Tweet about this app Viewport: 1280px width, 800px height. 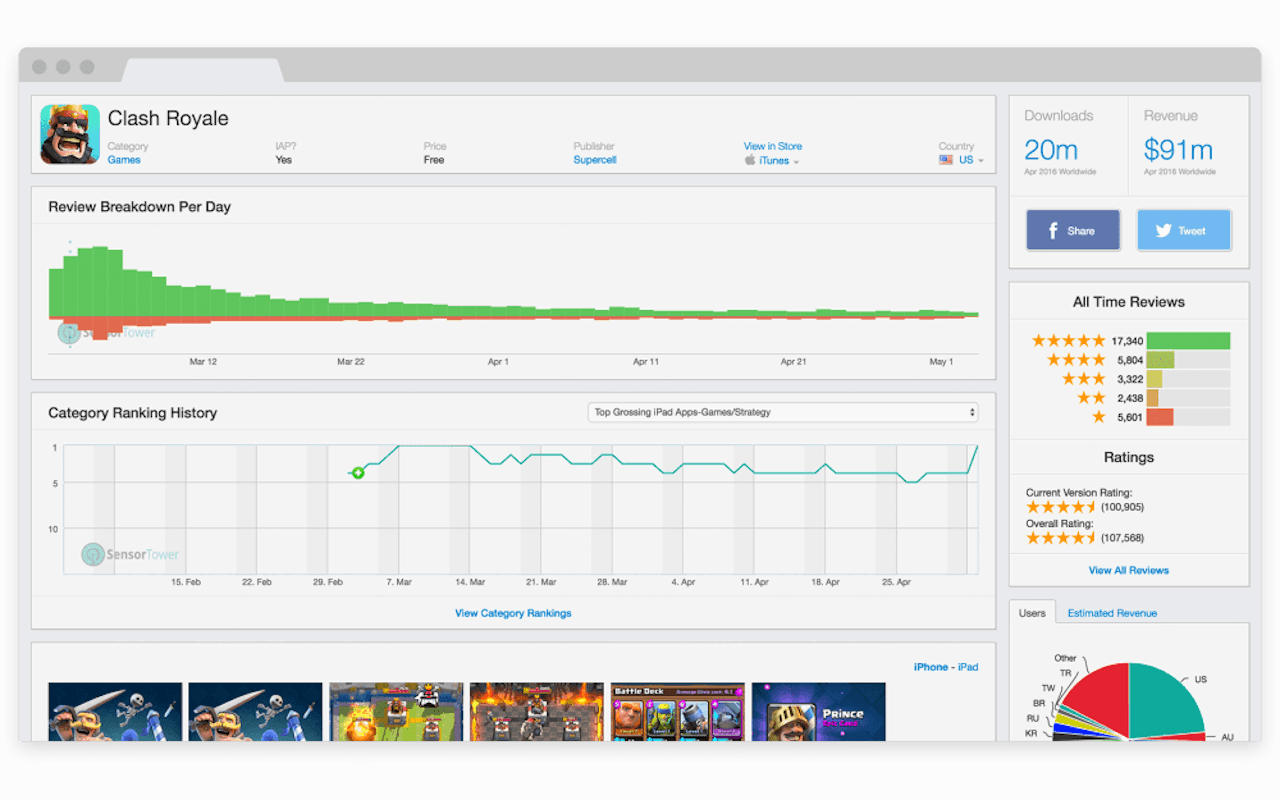pos(1184,230)
